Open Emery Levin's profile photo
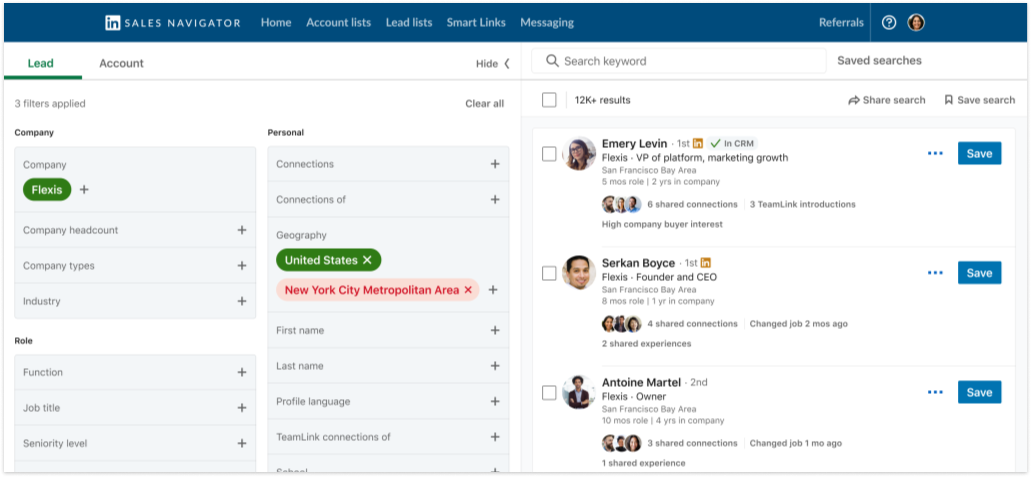Screen dimensions: 1032x477 (x=579, y=153)
